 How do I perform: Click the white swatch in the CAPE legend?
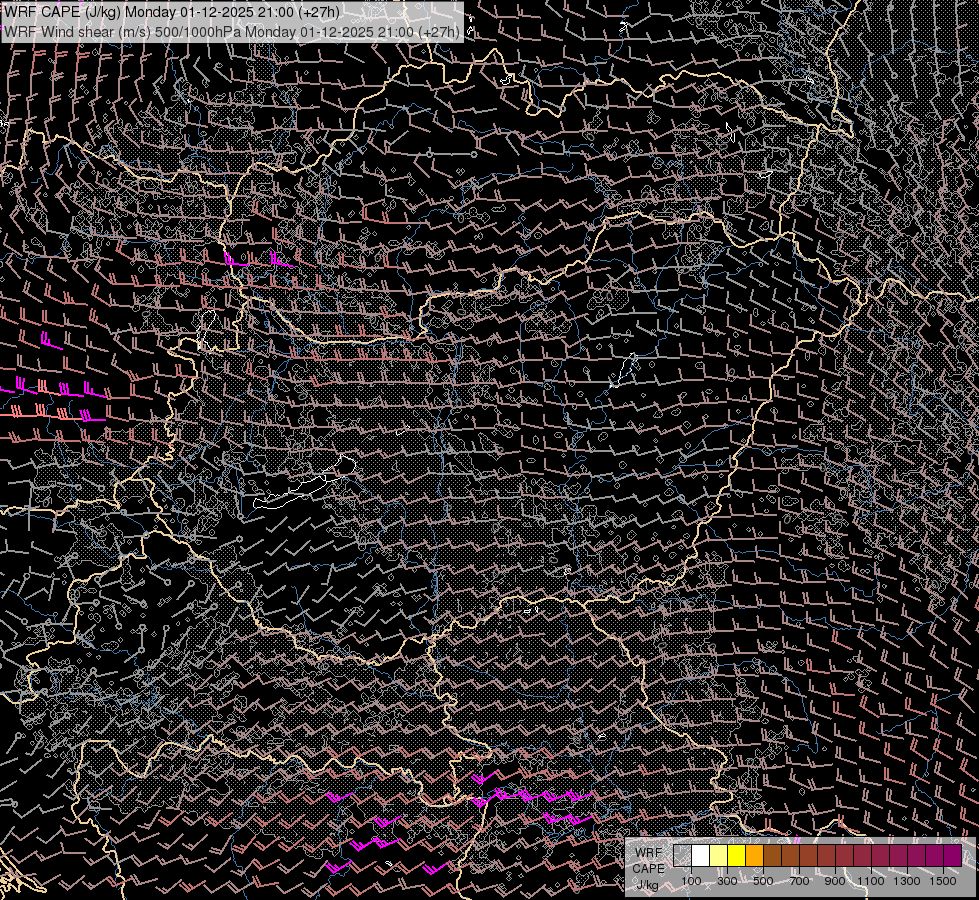point(701,856)
